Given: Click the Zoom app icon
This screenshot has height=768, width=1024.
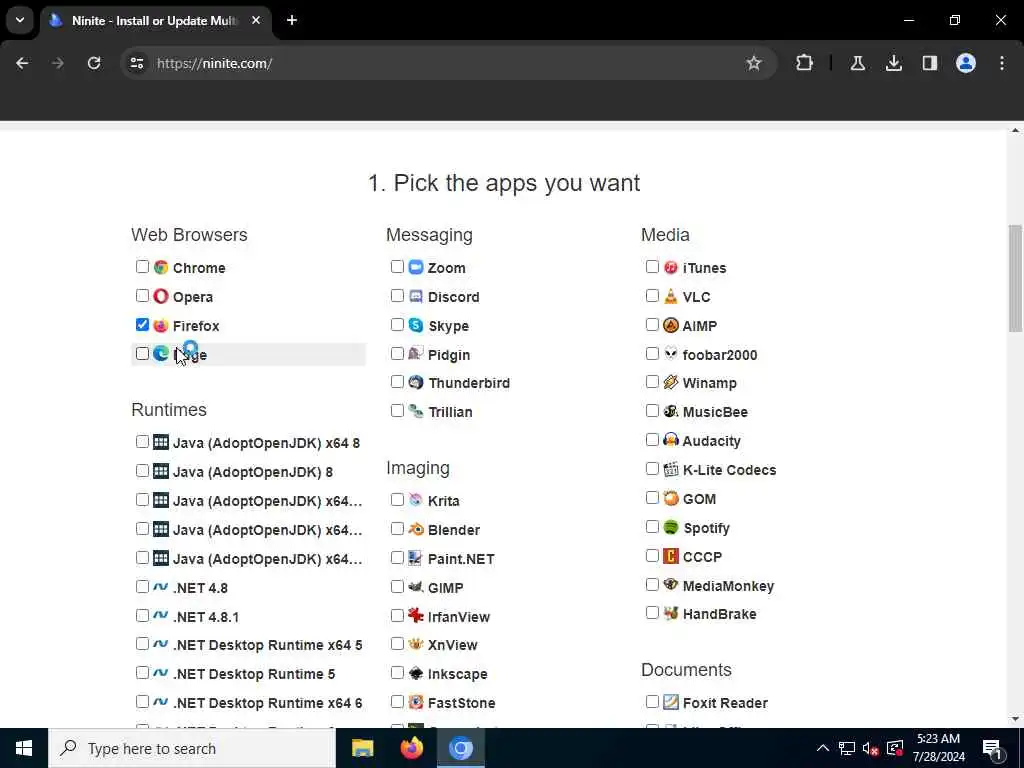Looking at the screenshot, I should click(x=416, y=267).
